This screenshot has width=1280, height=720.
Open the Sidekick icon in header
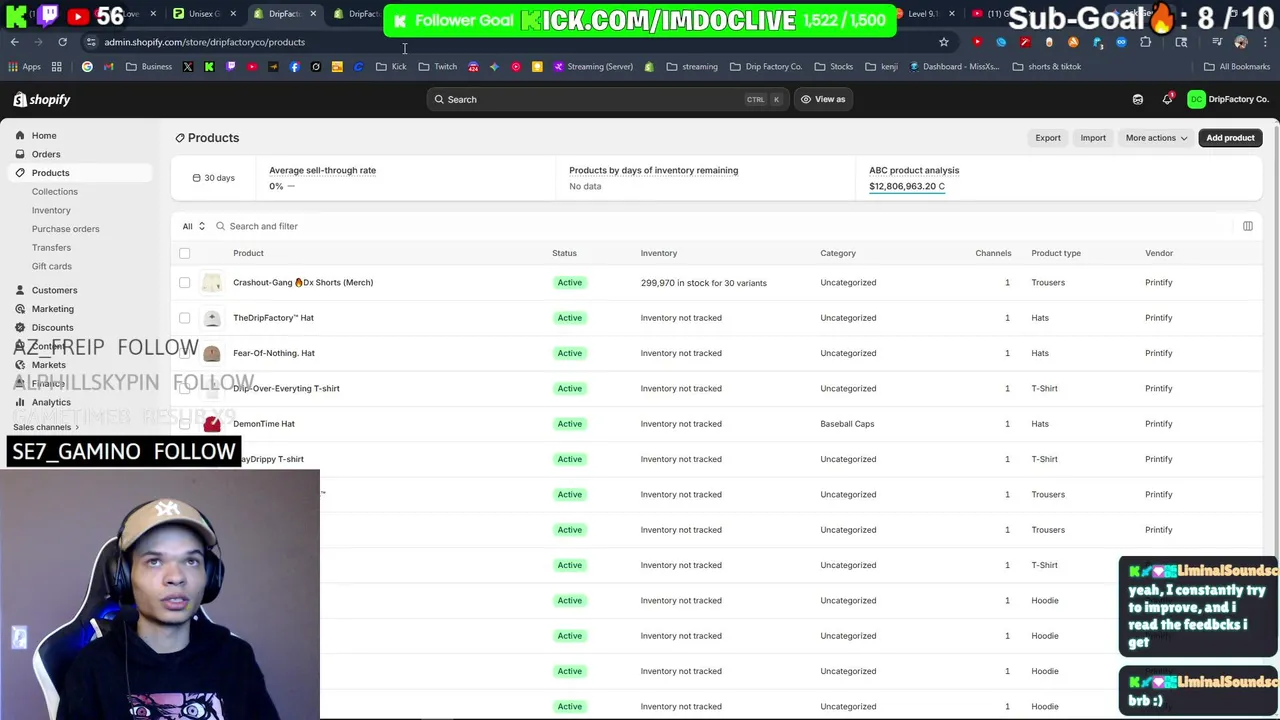click(1137, 99)
